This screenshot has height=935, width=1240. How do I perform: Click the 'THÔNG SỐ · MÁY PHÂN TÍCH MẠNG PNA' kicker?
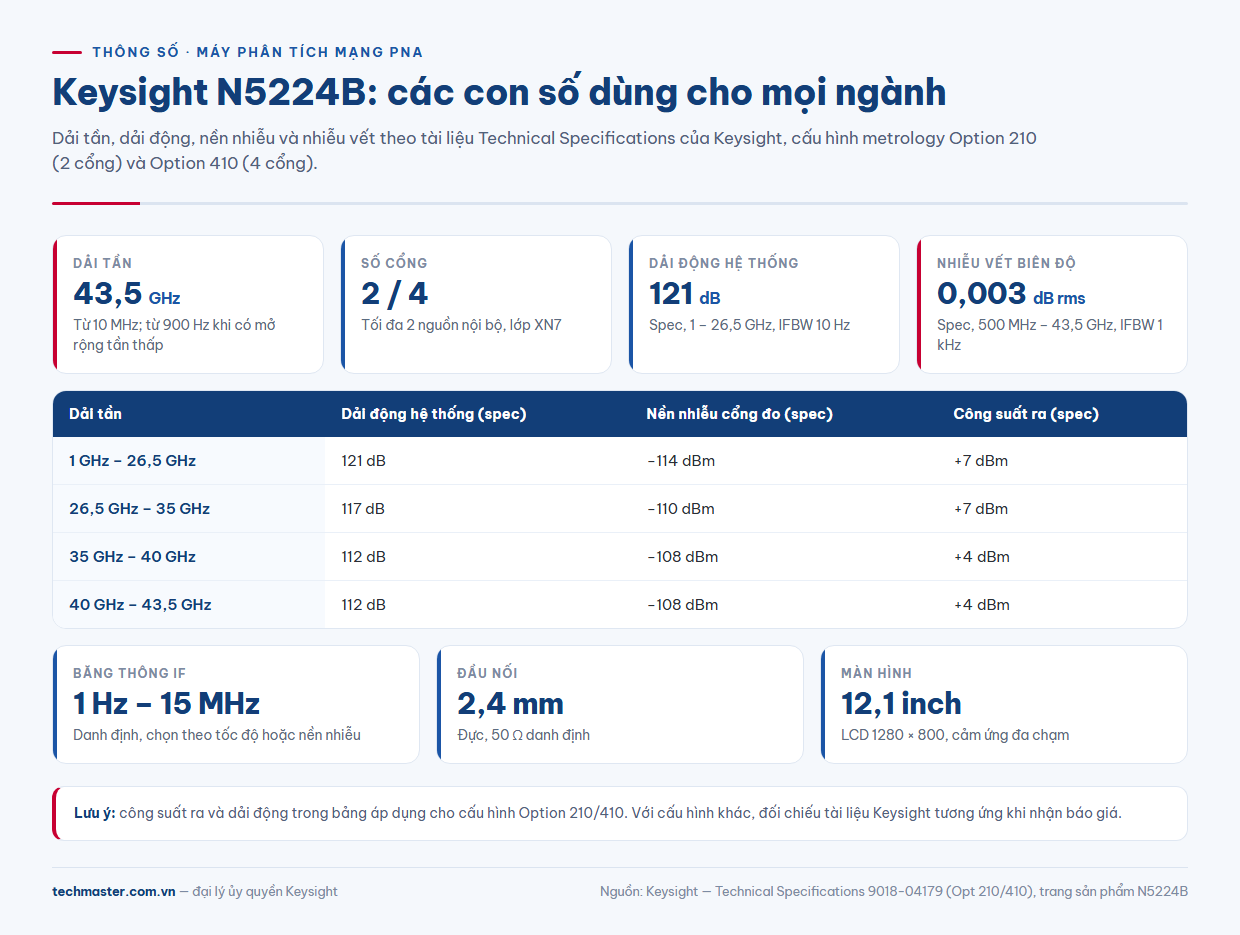coord(257,52)
